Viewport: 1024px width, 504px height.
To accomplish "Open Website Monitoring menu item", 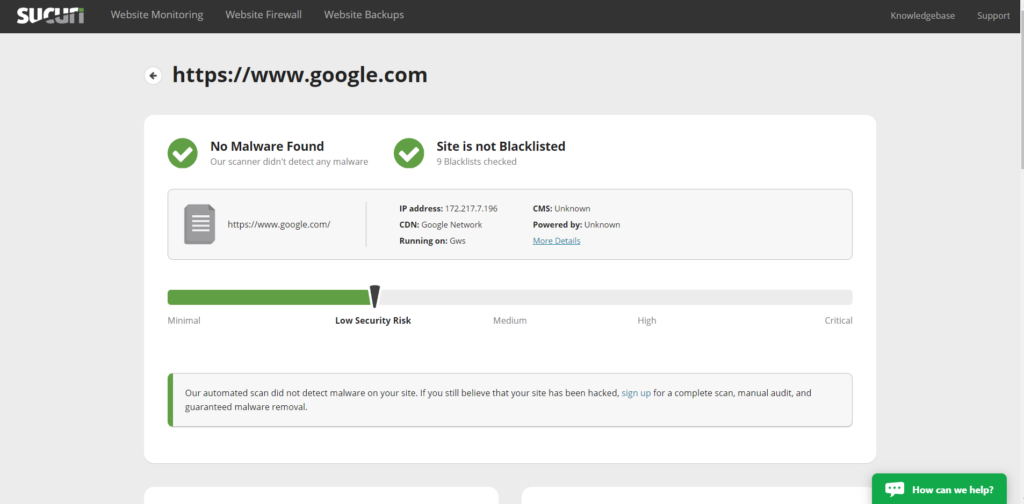I will tap(157, 15).
